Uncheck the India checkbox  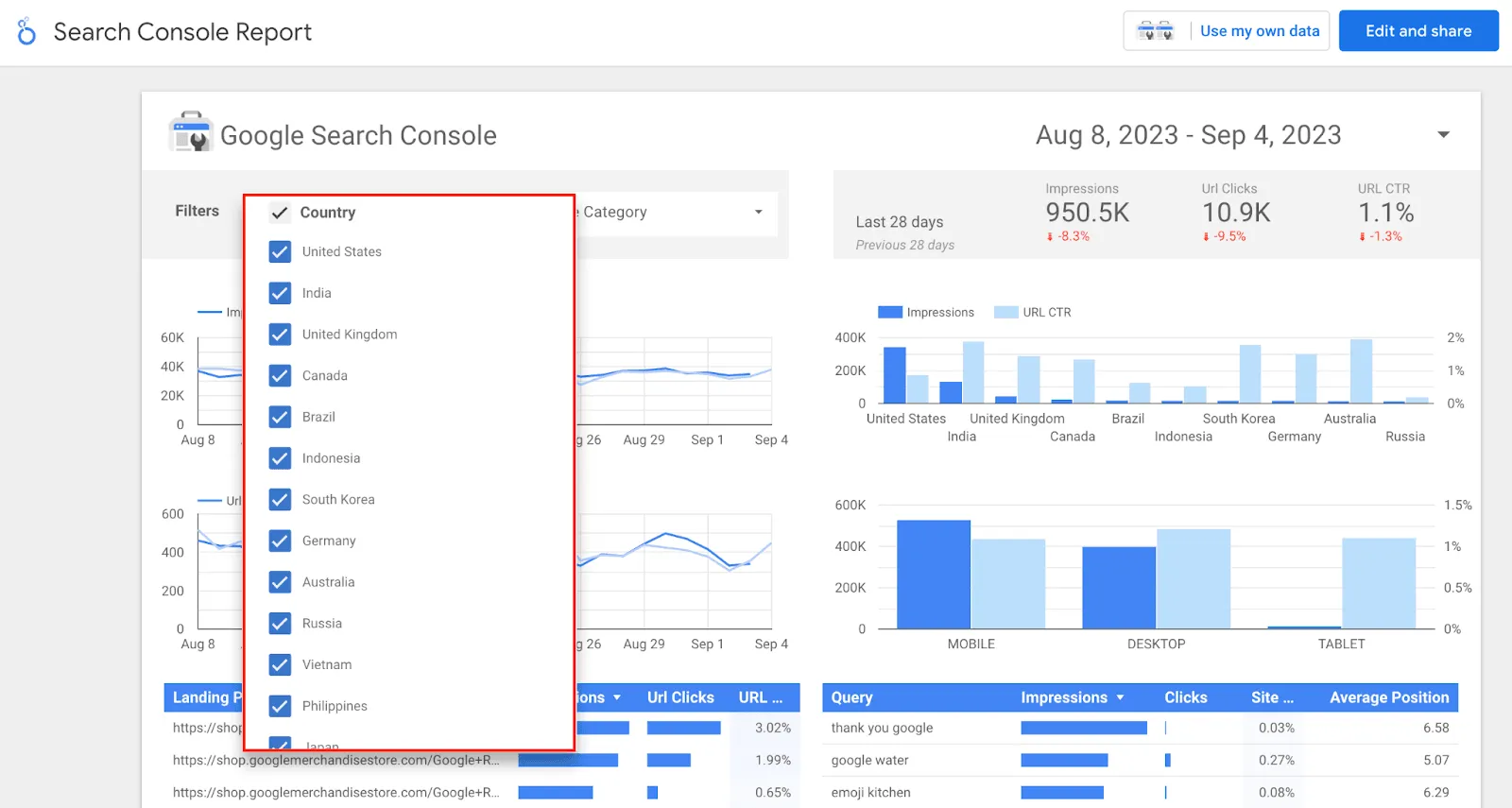click(280, 293)
